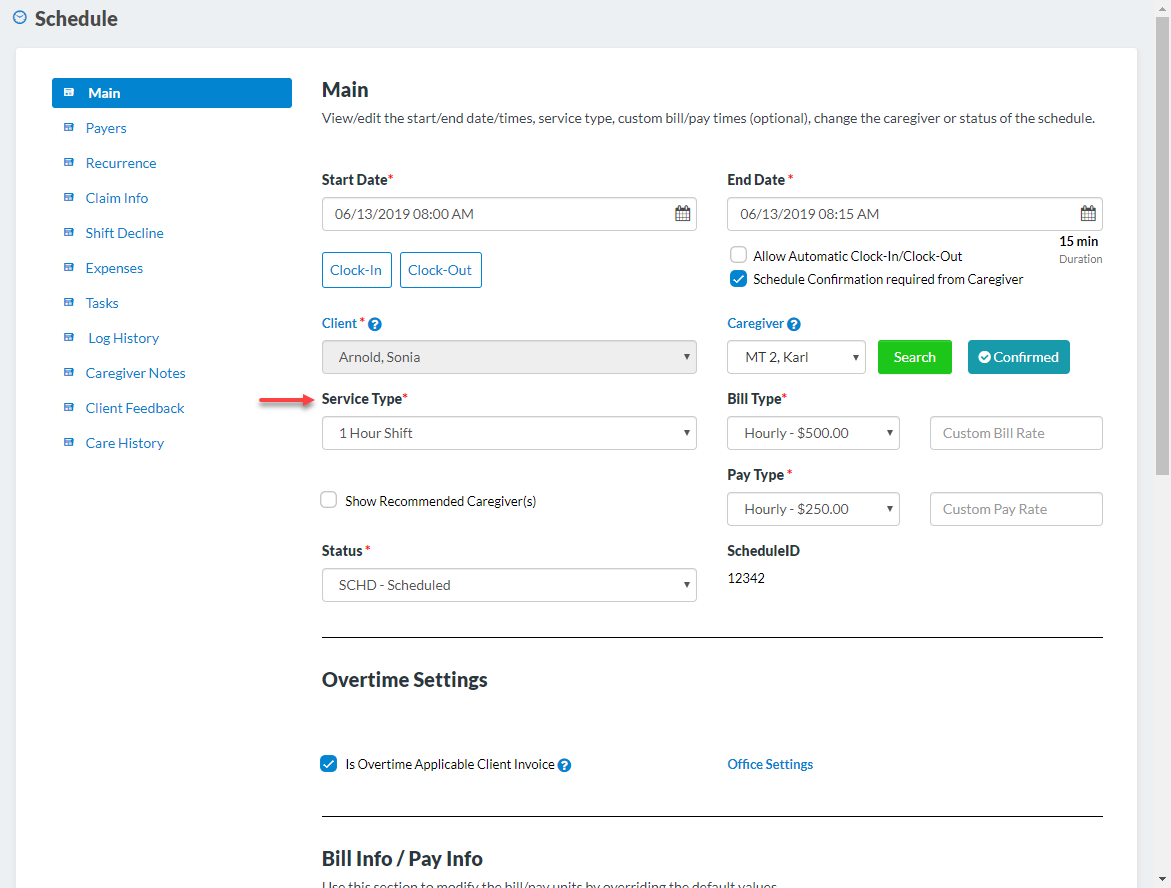Expand the Status dropdown showing SCHD - Scheduled
The image size is (1171, 888).
coord(509,585)
